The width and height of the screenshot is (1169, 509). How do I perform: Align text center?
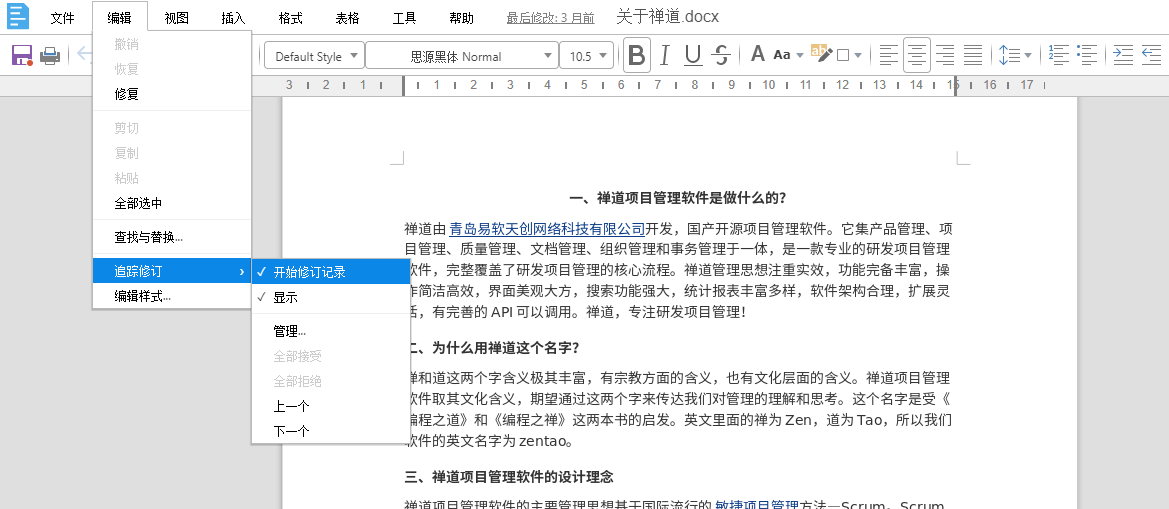[916, 55]
